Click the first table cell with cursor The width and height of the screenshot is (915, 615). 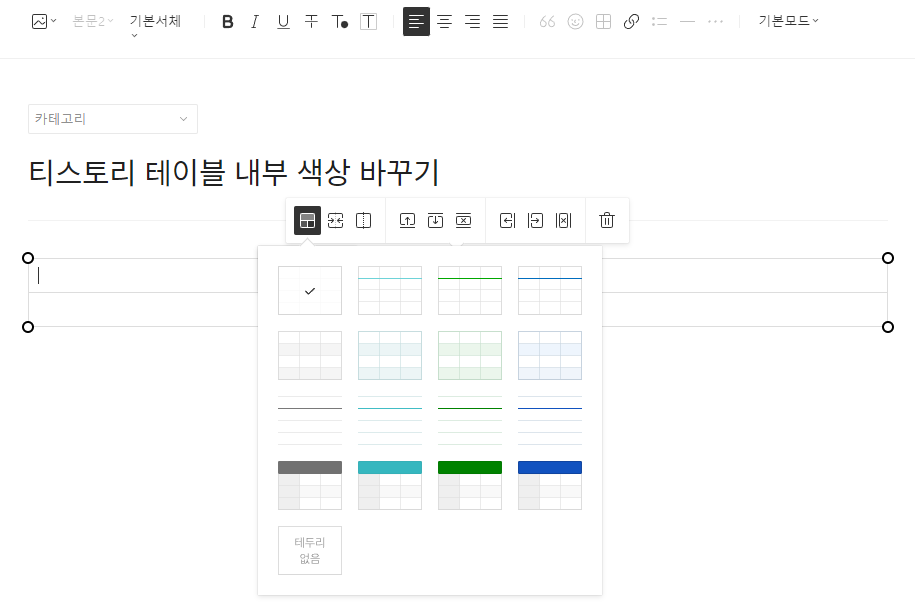[x=143, y=275]
